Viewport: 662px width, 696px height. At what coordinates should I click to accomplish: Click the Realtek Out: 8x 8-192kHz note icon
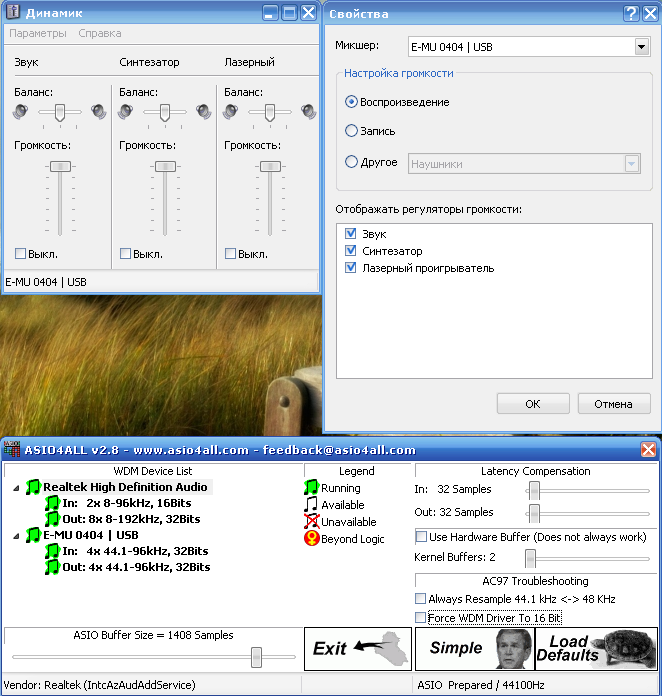coord(52,519)
